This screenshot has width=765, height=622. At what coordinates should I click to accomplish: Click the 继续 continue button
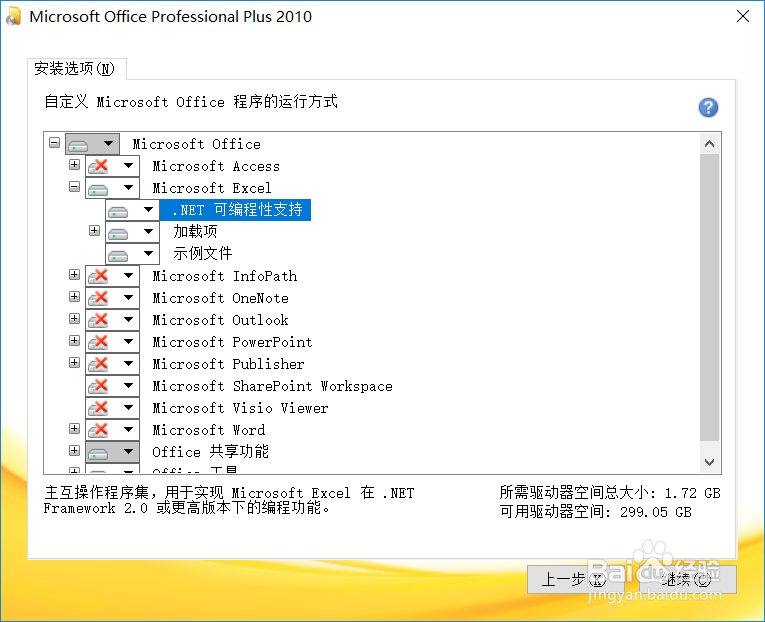(x=686, y=580)
